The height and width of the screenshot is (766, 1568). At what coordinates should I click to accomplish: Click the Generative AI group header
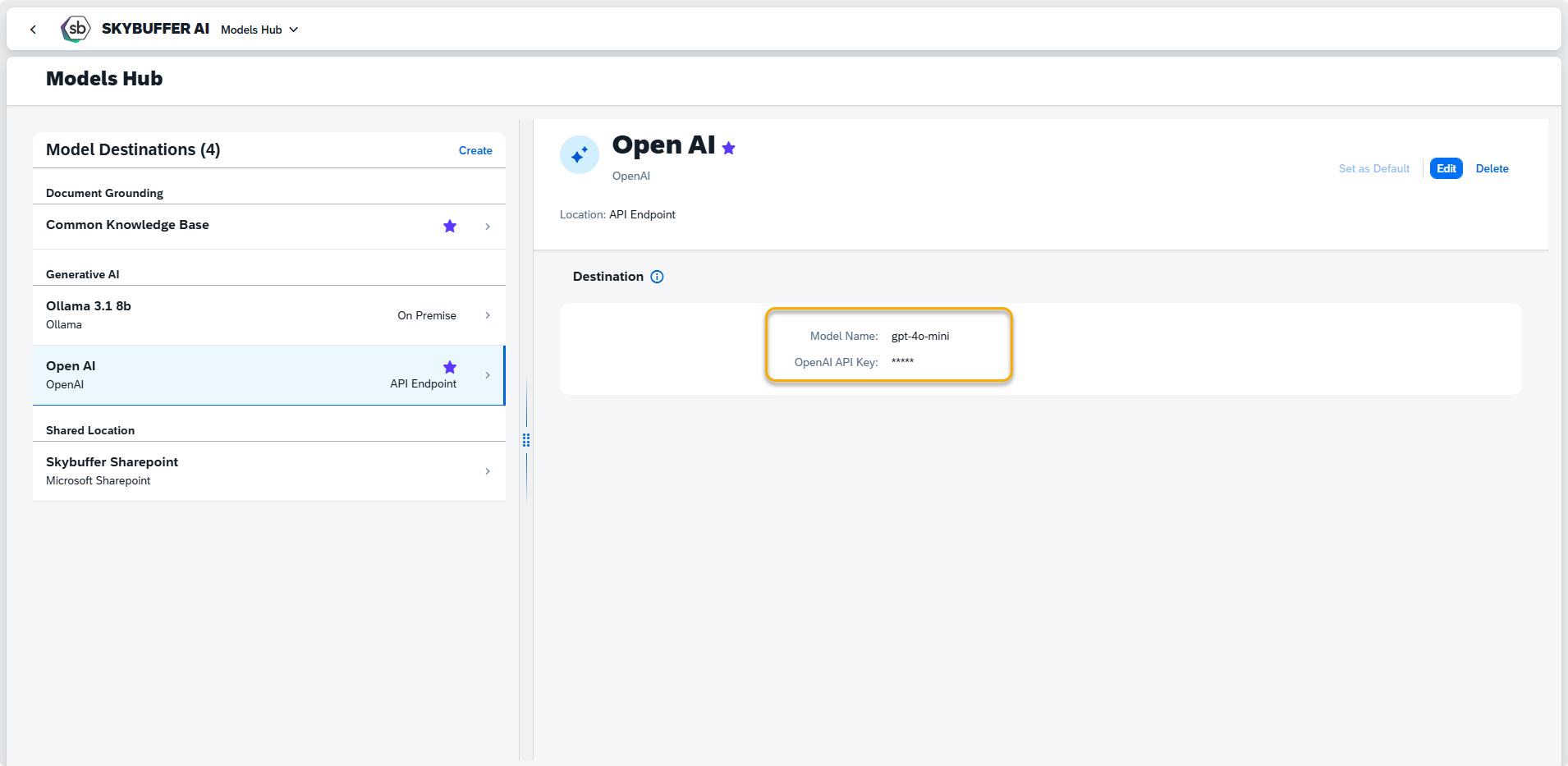[x=82, y=274]
